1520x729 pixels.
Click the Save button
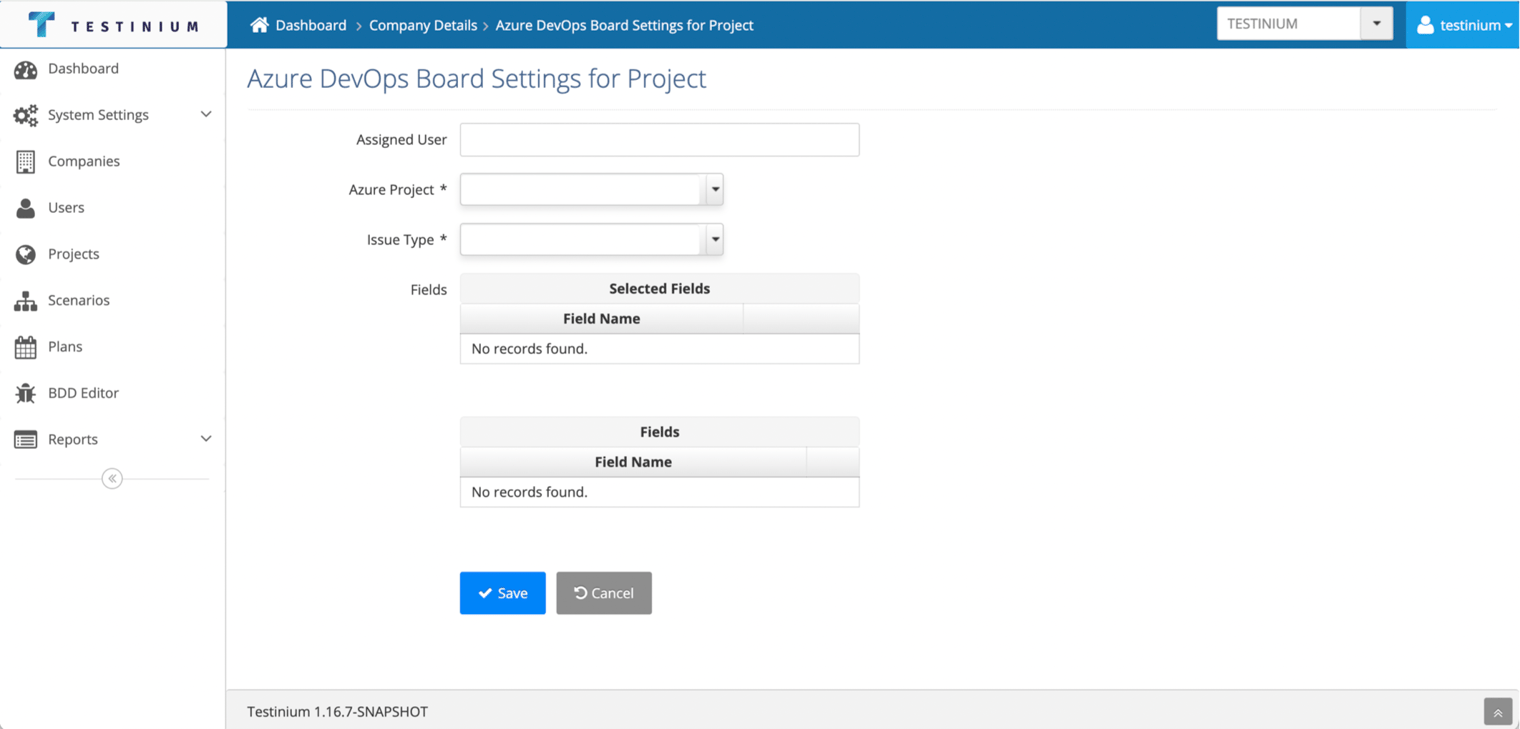(503, 593)
